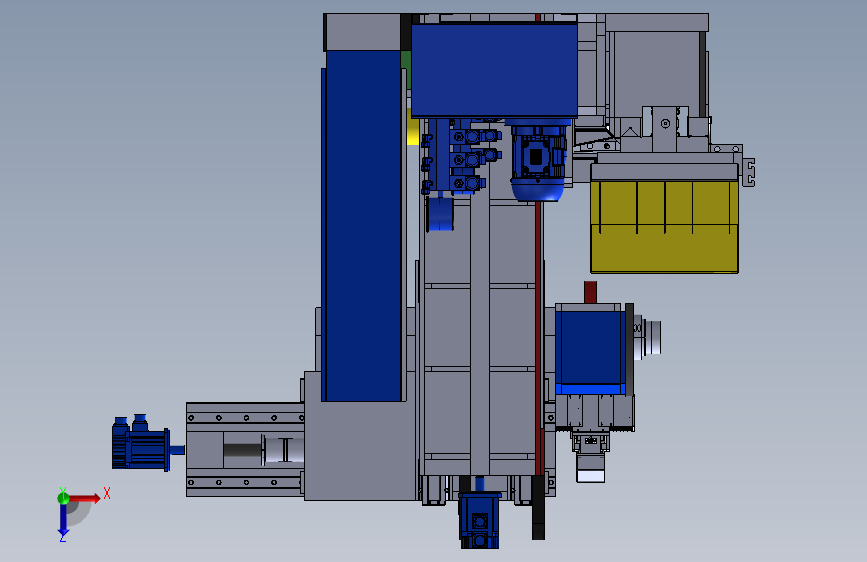Select the small red block above blue housing
The height and width of the screenshot is (562, 867).
(591, 292)
